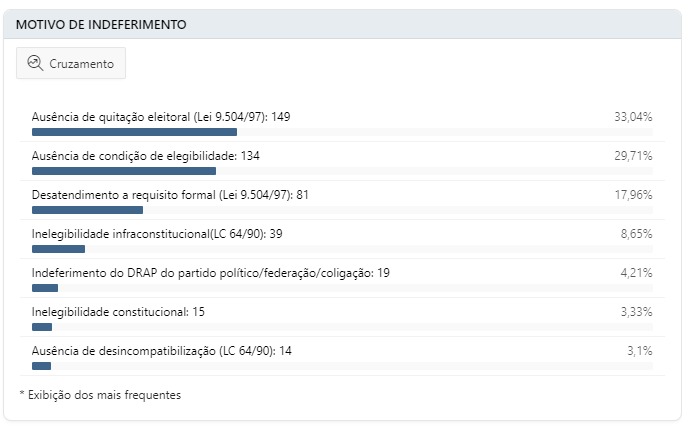Click the bar under Indeferimento do DRAP
Screen dimensions: 692x436
point(45,288)
